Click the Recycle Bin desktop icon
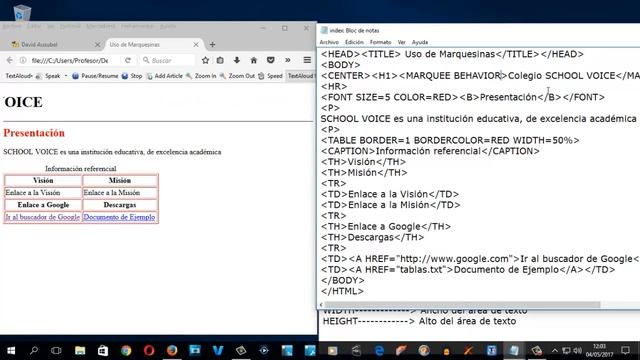Image resolution: width=640 pixels, height=360 pixels. (21, 12)
